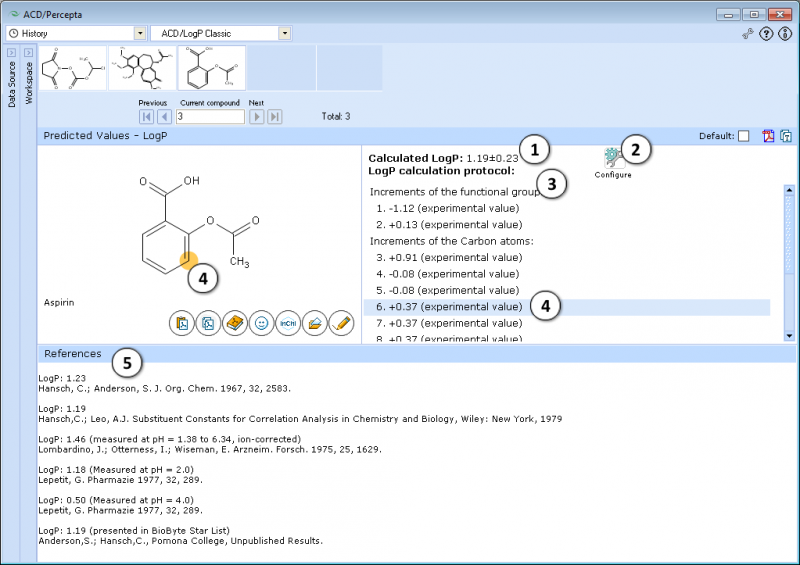800x565 pixels.
Task: Click the copy icon next to the PDF icon
Action: [786, 136]
